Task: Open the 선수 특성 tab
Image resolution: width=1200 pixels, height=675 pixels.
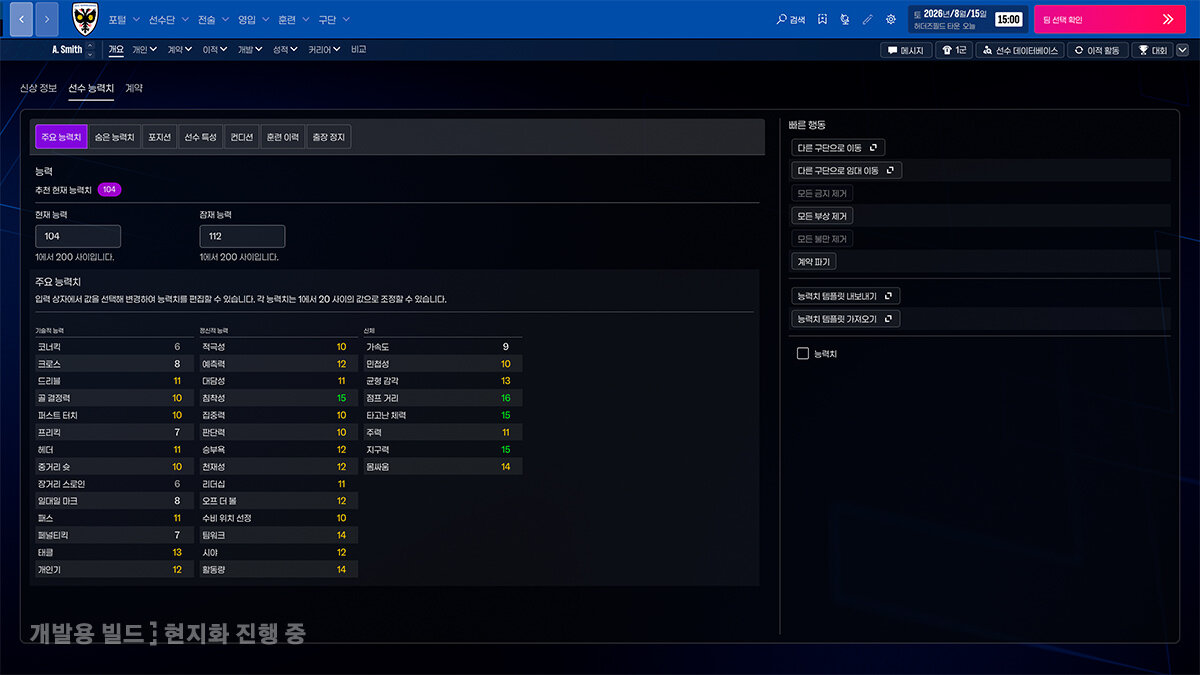Action: click(200, 137)
